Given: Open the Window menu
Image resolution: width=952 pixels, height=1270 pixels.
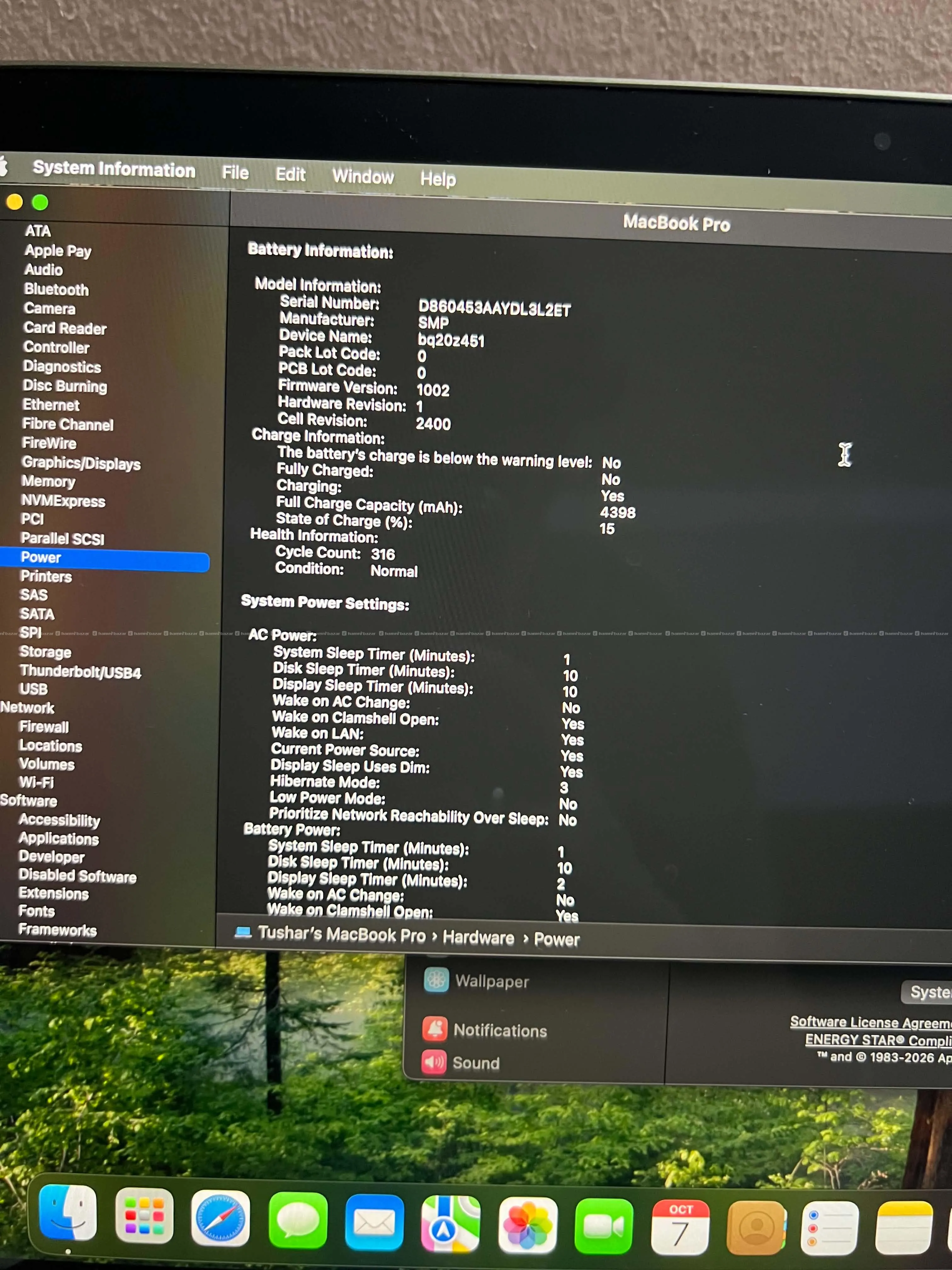Looking at the screenshot, I should [x=363, y=176].
